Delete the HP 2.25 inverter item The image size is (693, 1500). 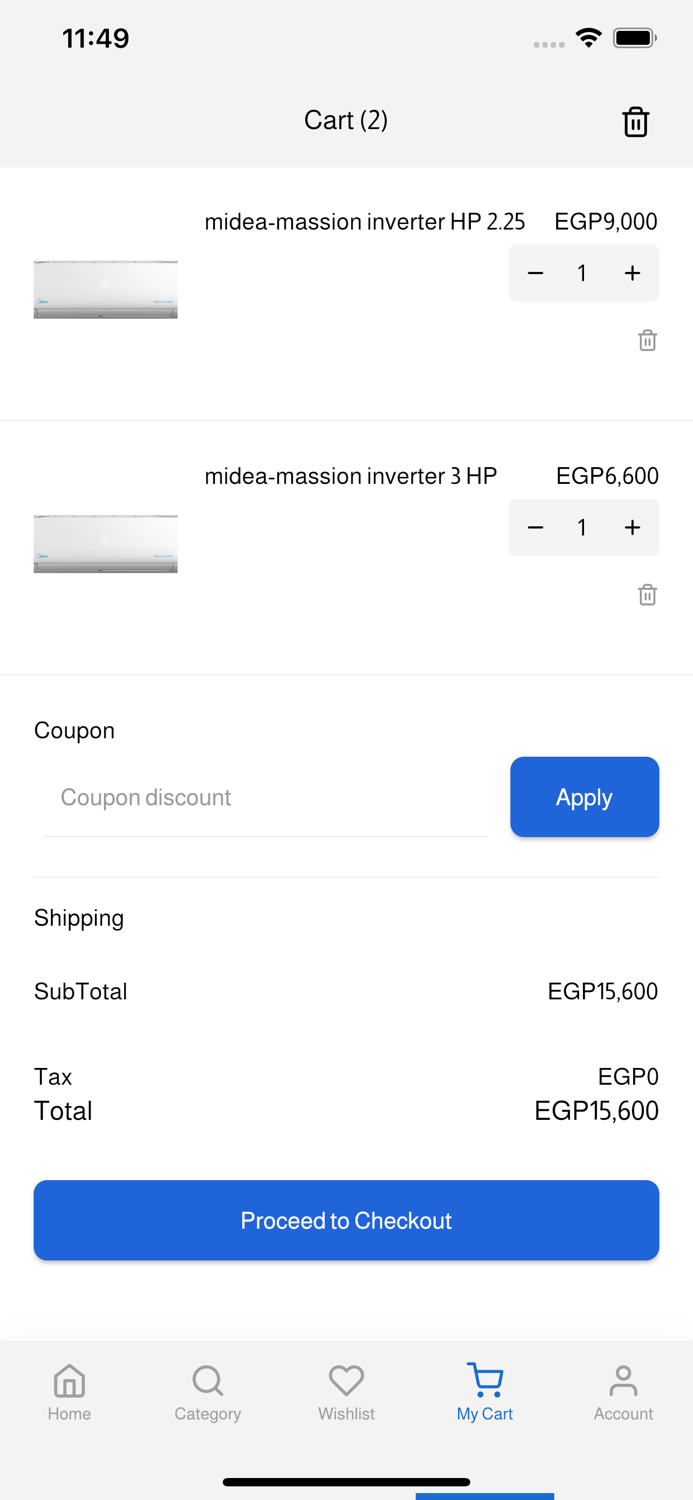pyautogui.click(x=647, y=341)
